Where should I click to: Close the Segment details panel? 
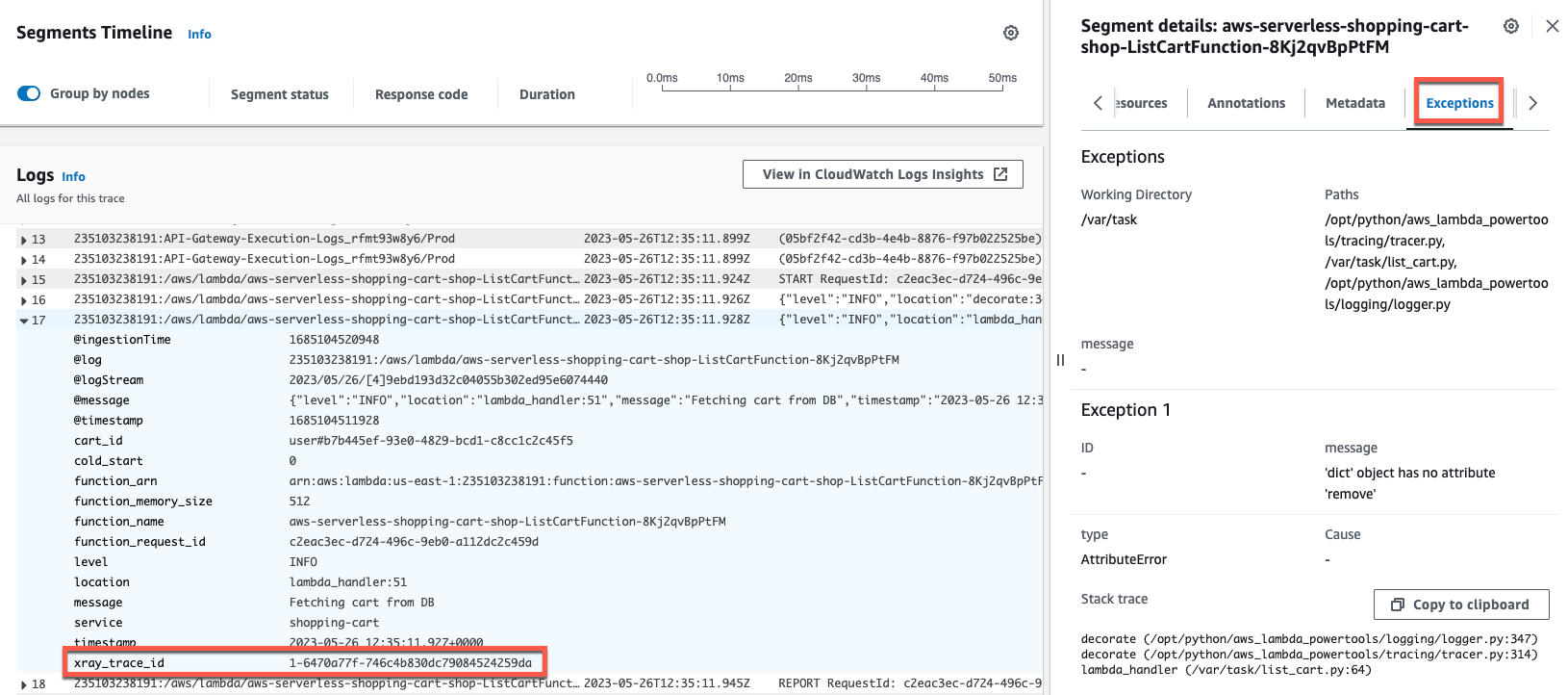click(x=1553, y=26)
